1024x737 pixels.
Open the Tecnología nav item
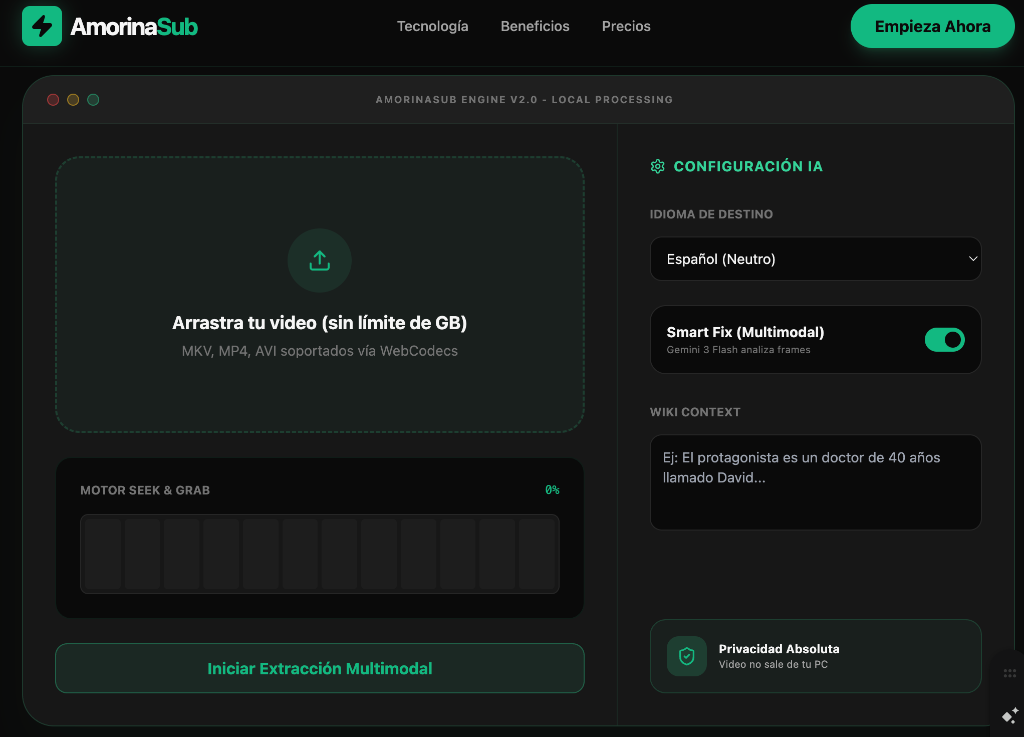pyautogui.click(x=432, y=26)
